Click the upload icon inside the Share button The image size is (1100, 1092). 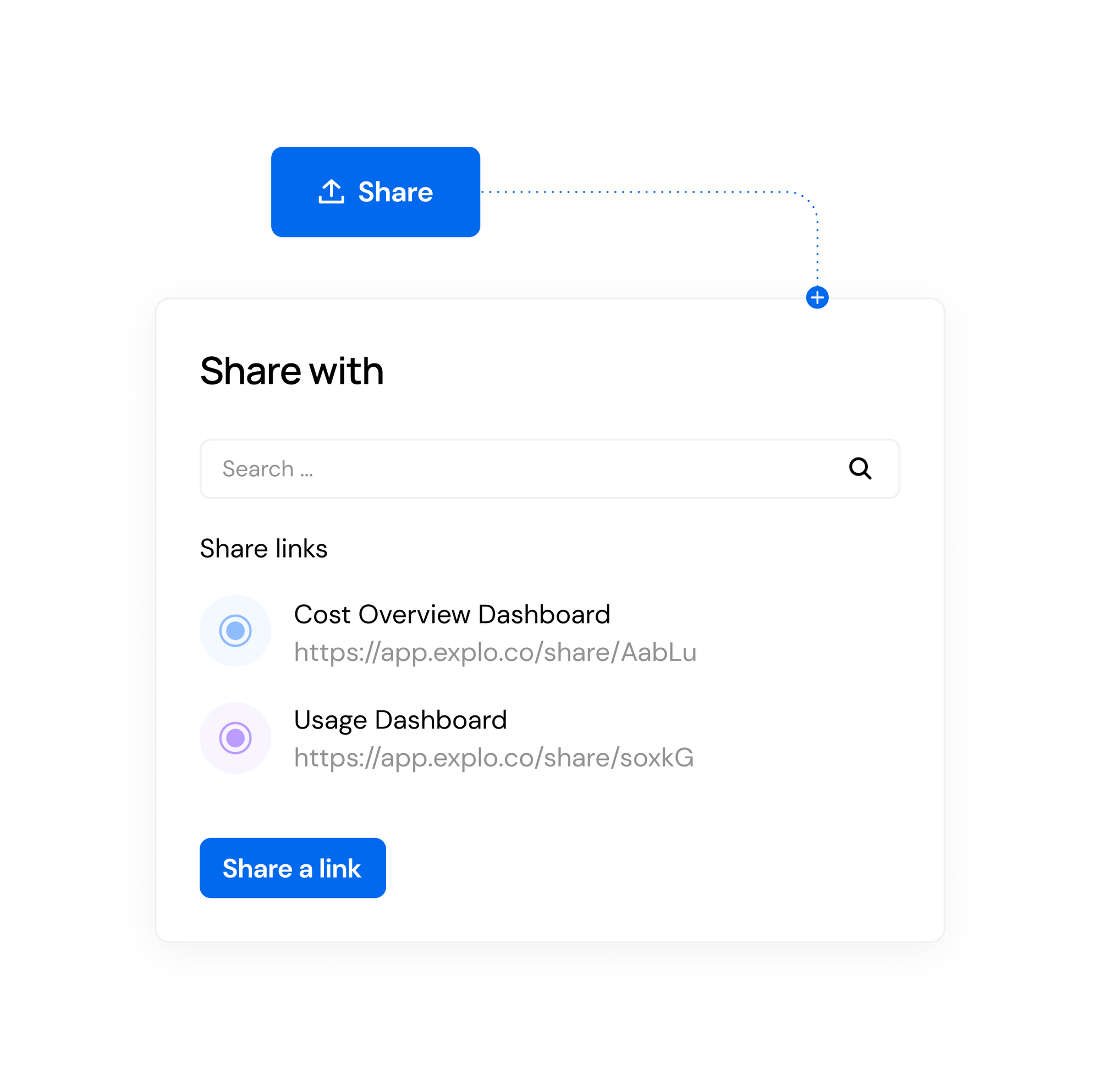click(332, 192)
